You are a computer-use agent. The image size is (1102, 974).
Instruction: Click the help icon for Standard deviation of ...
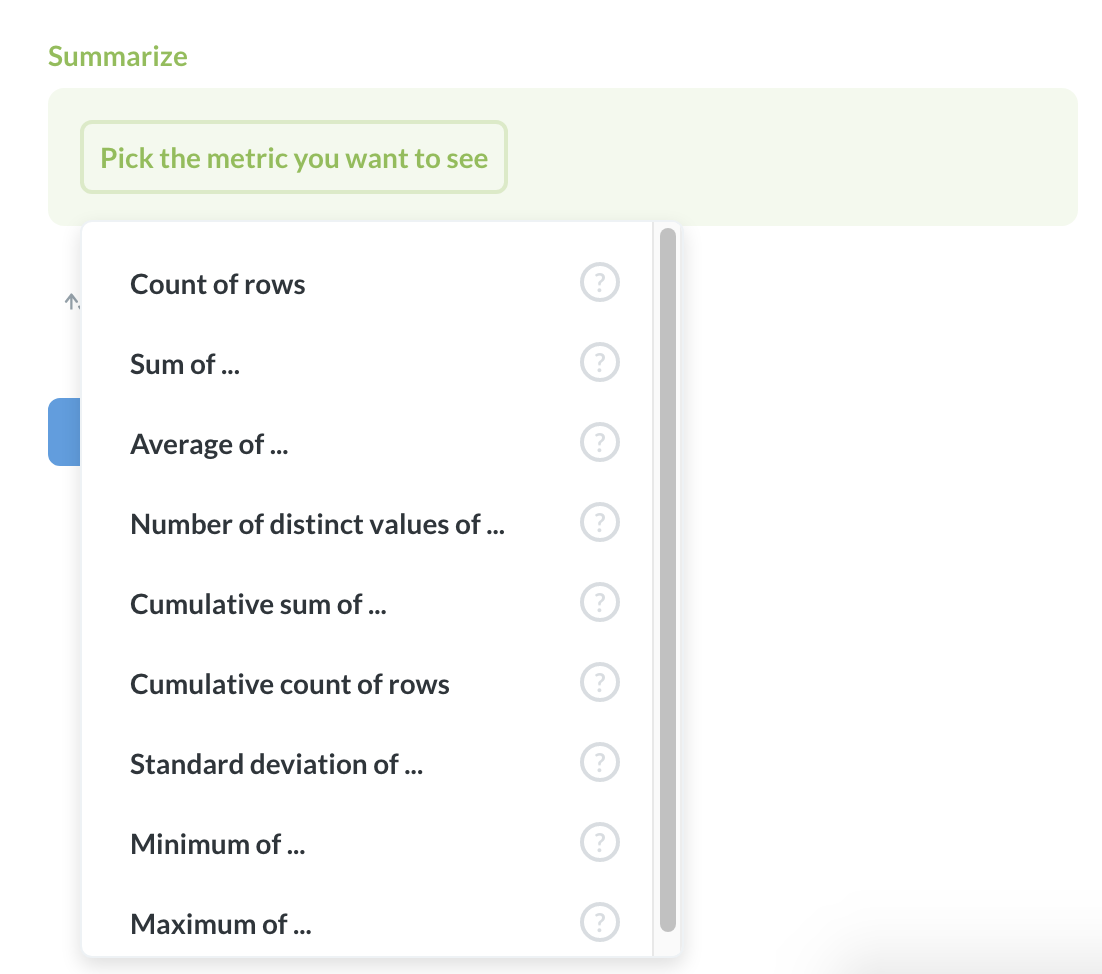point(598,762)
